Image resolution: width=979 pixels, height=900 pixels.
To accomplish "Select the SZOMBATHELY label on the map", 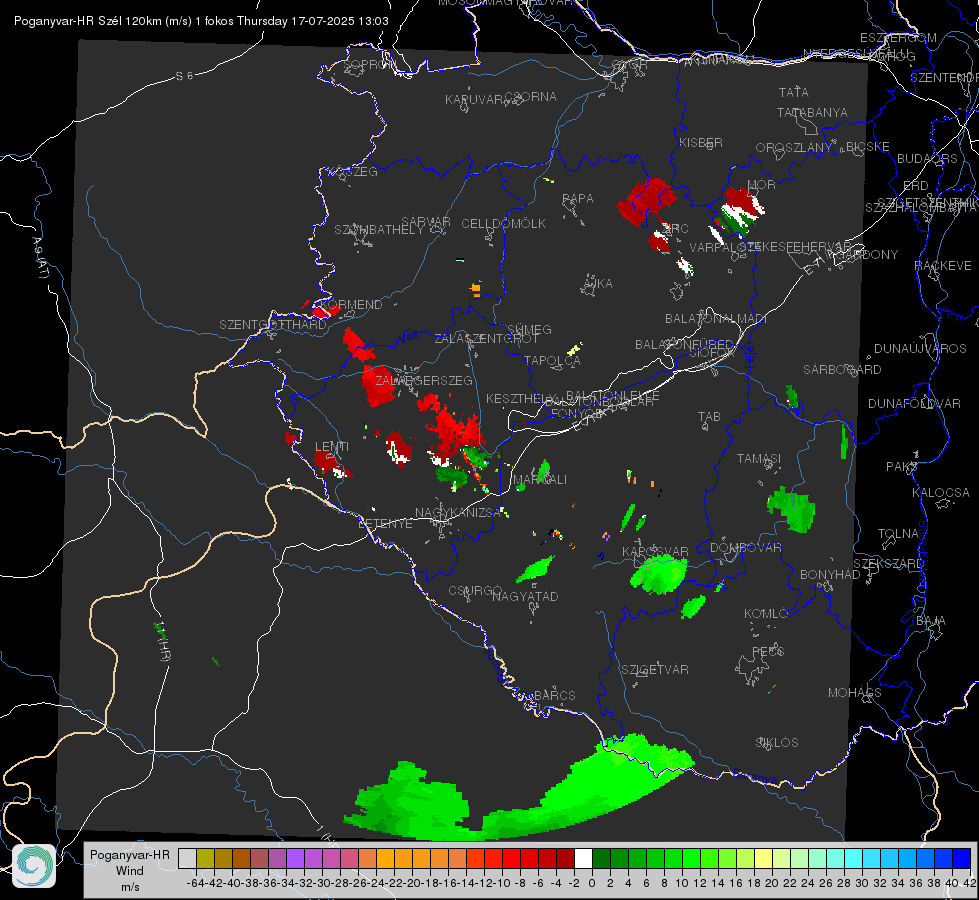I will pos(378,230).
